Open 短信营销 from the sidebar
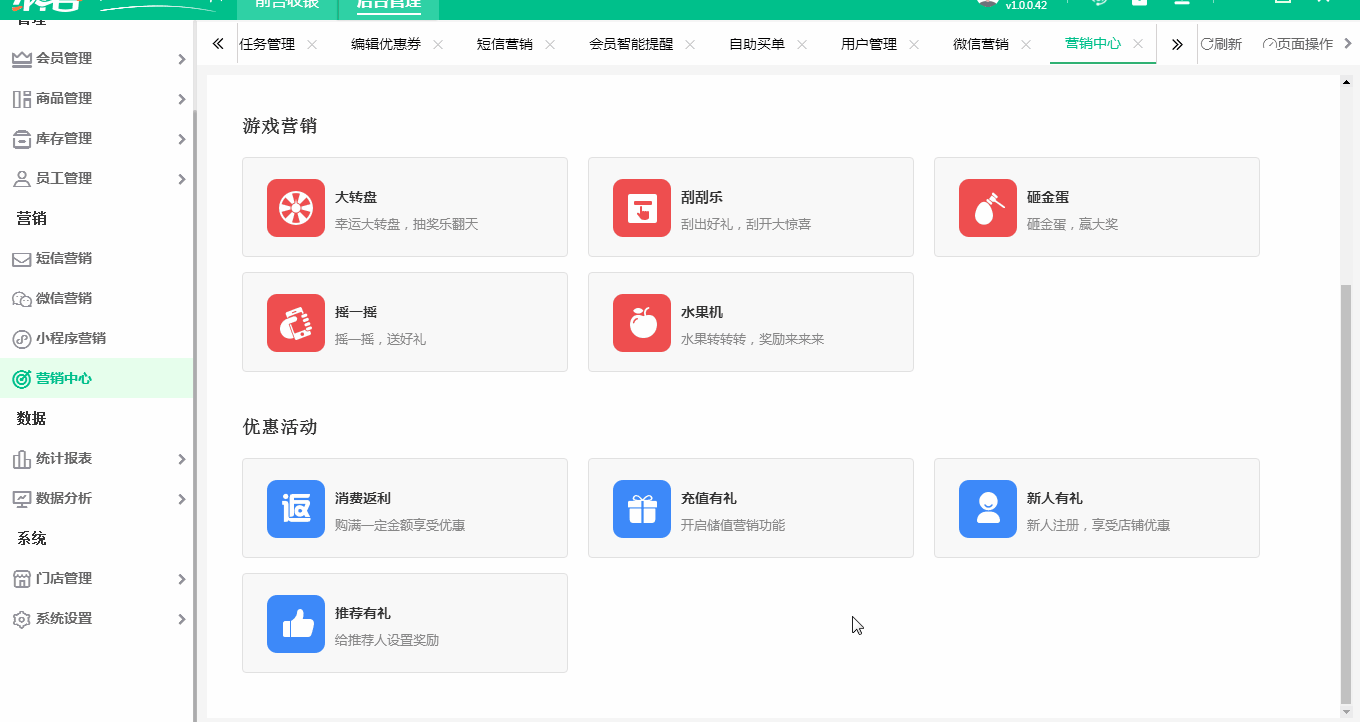The image size is (1360, 722). [62, 258]
